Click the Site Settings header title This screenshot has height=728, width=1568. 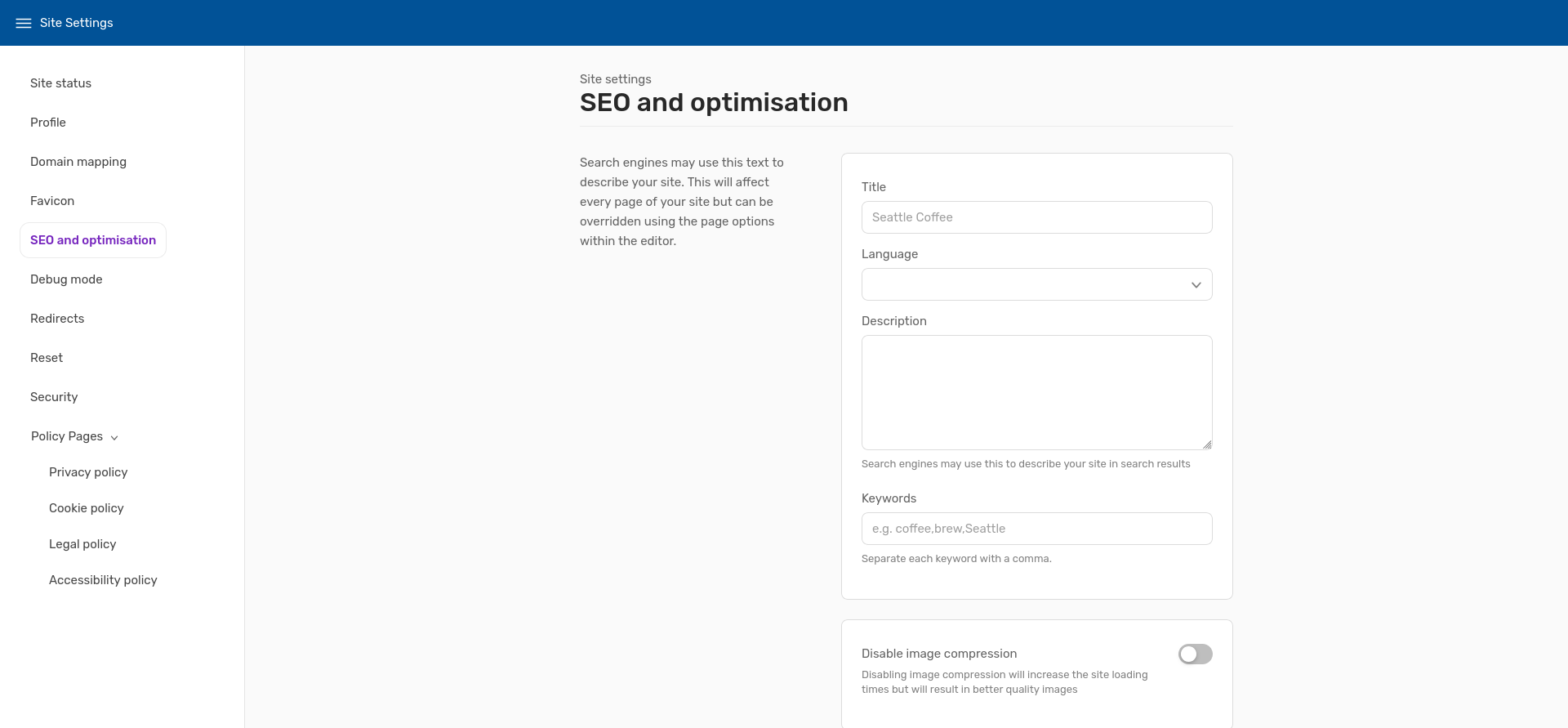click(77, 23)
